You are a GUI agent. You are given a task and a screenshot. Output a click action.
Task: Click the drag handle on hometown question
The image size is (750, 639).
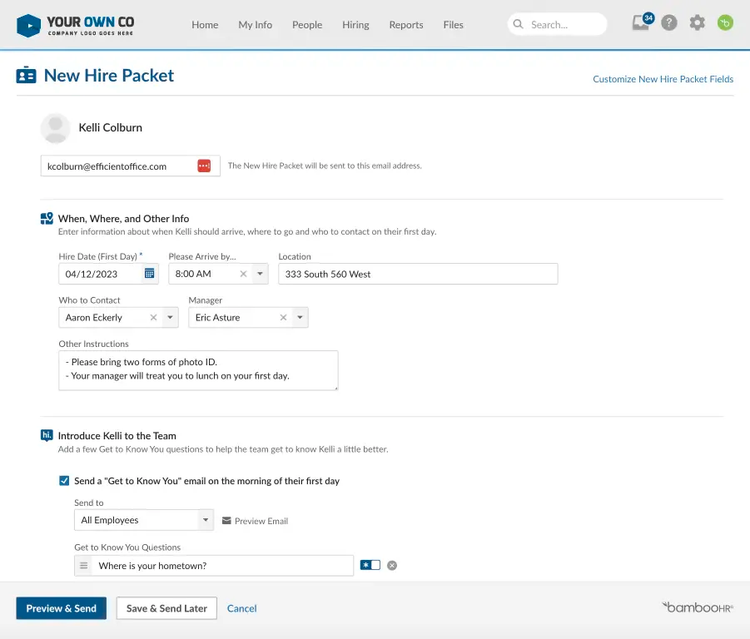(84, 565)
